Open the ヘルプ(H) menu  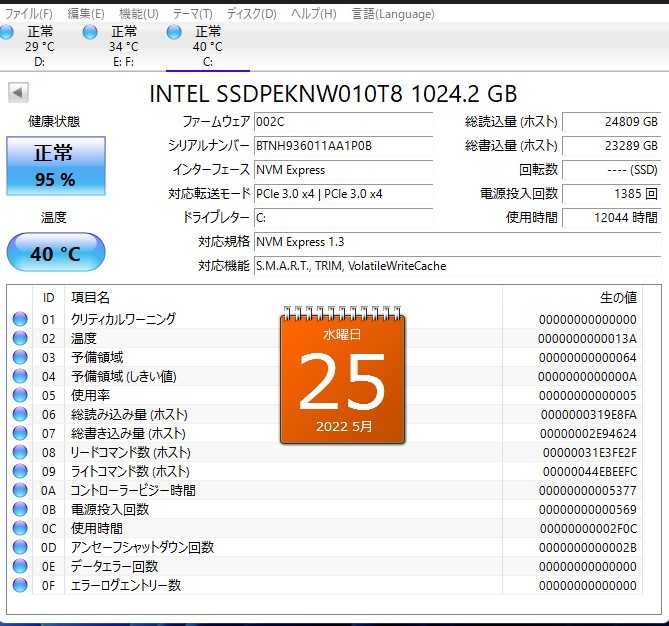pos(315,14)
